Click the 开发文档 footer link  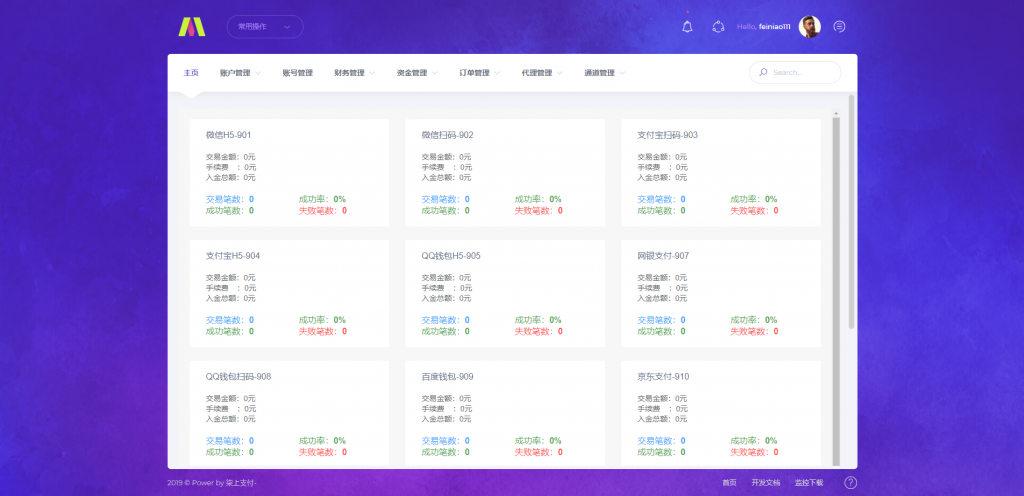[x=765, y=483]
